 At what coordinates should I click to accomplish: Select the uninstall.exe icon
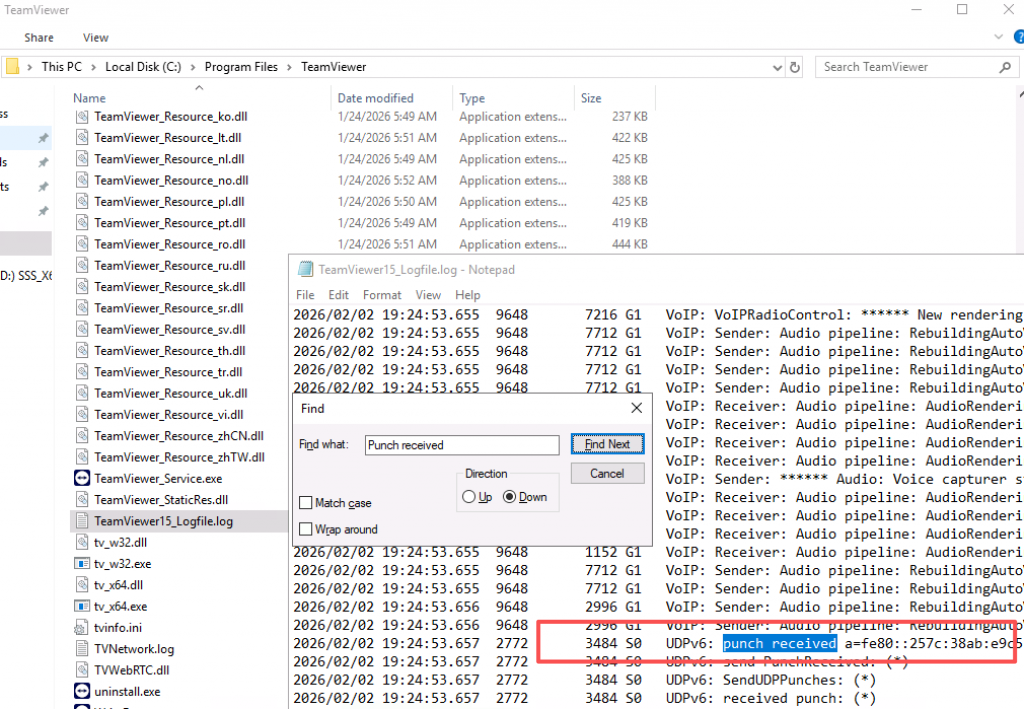click(82, 691)
